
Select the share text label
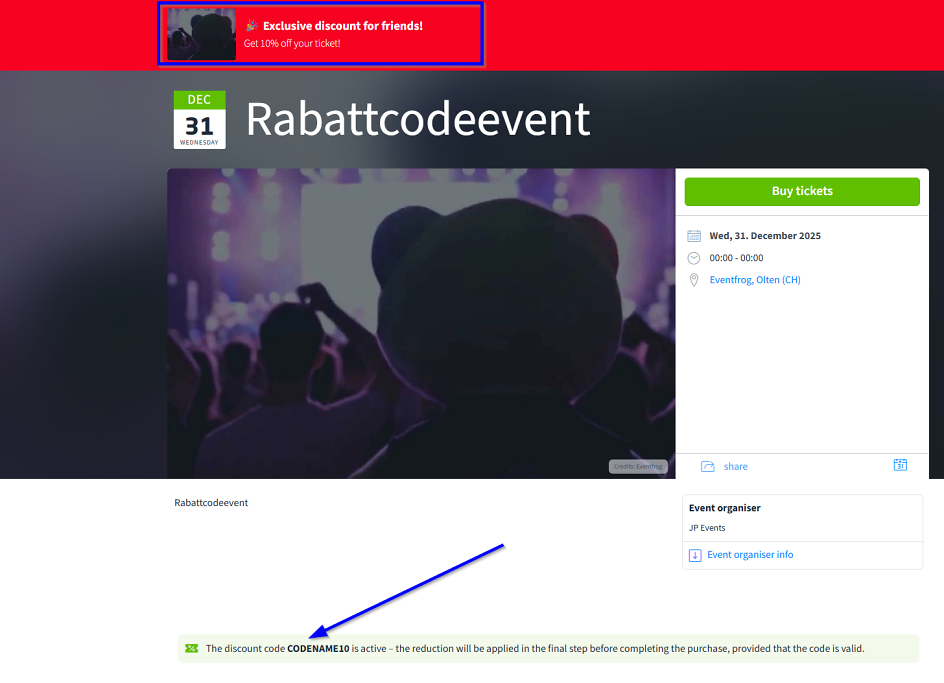tap(735, 467)
